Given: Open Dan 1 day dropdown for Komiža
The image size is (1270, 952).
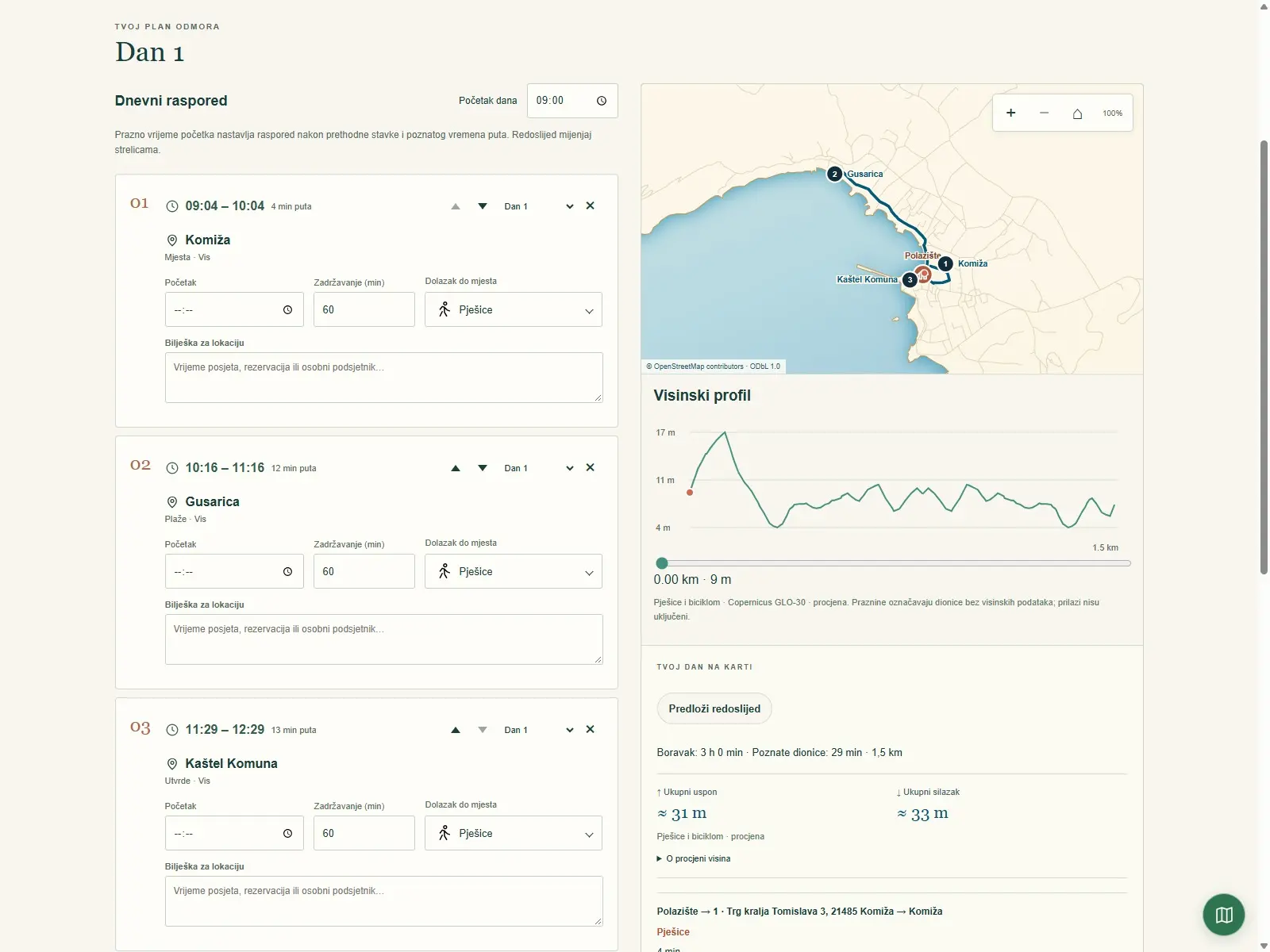Looking at the screenshot, I should pos(539,206).
